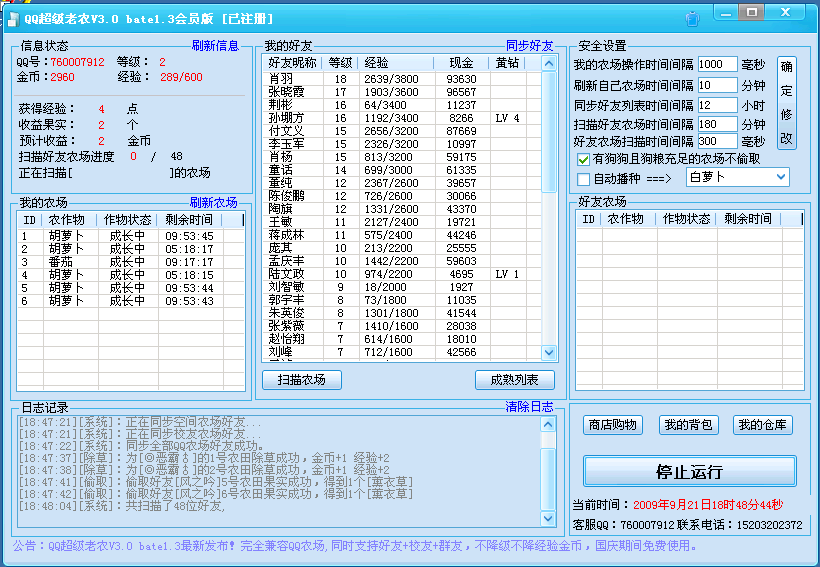Click log entry 共扫描了48位好友
Viewport: 820px width, 567px height.
tap(122, 506)
